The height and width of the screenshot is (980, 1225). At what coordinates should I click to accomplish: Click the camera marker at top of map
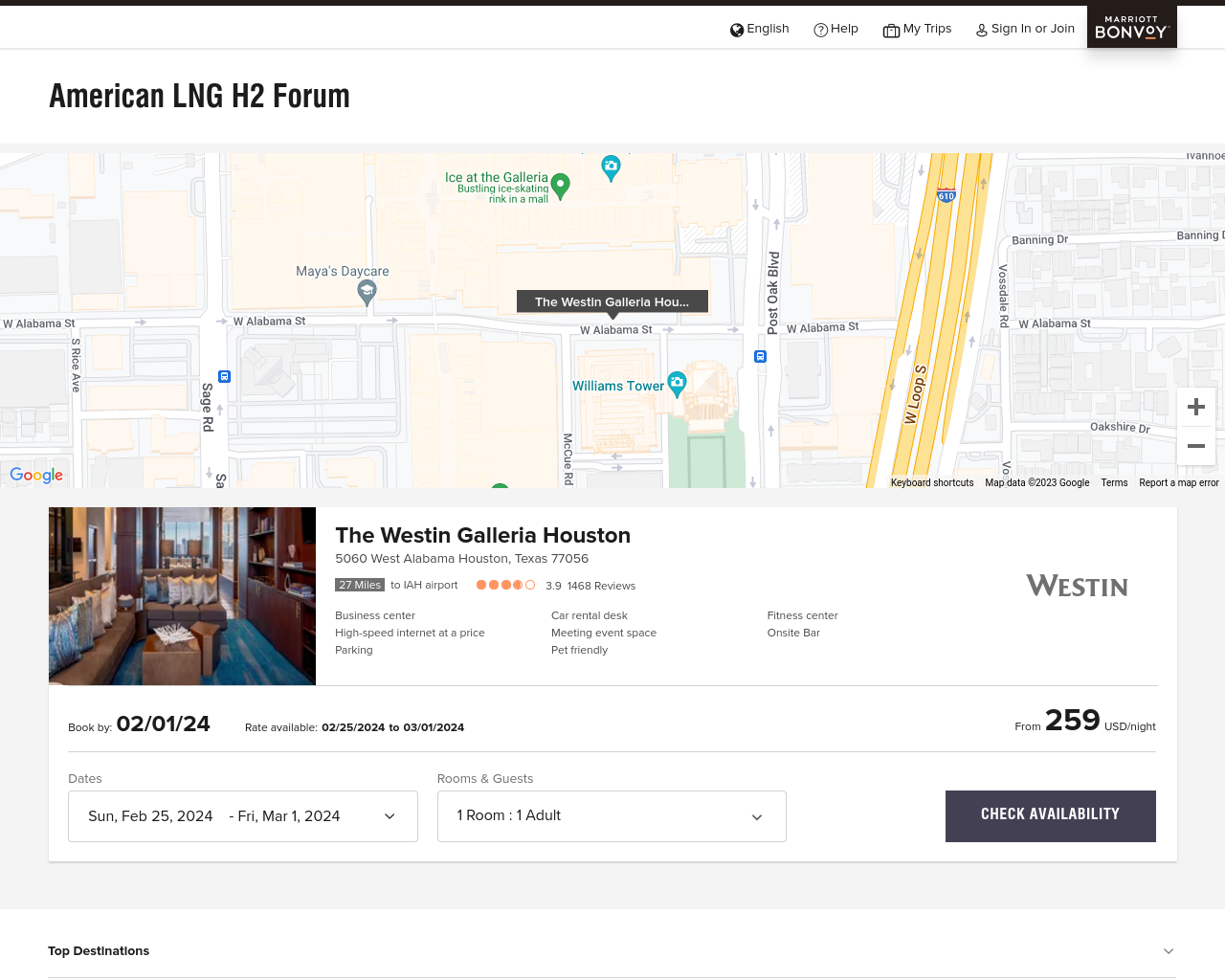(611, 168)
